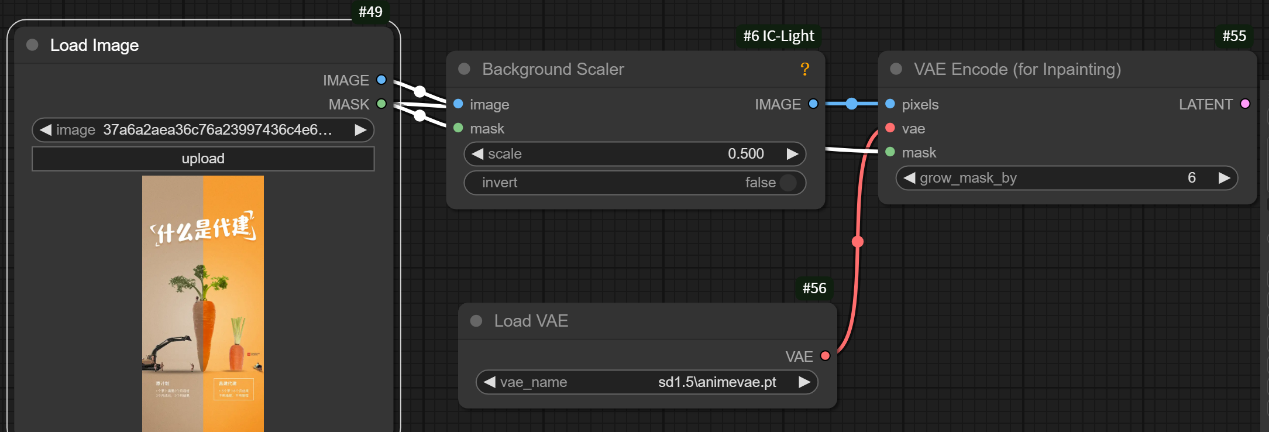Select previous image file with left arrow
This screenshot has height=432, width=1269.
tap(46, 130)
